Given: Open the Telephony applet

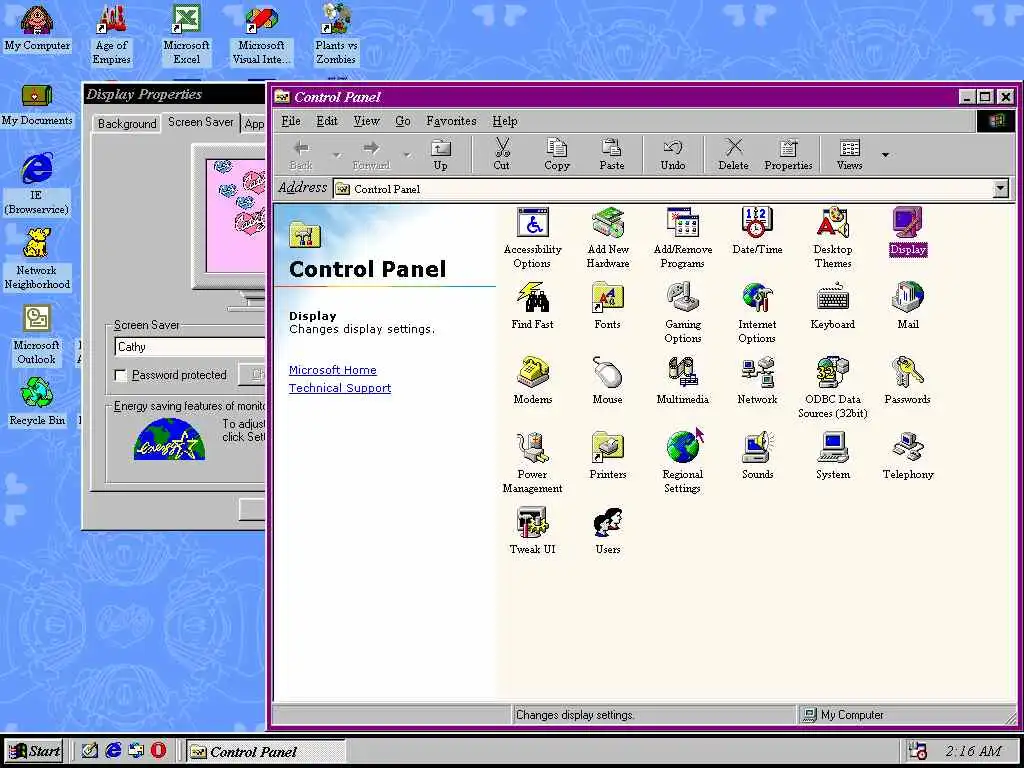Looking at the screenshot, I should coord(908,456).
